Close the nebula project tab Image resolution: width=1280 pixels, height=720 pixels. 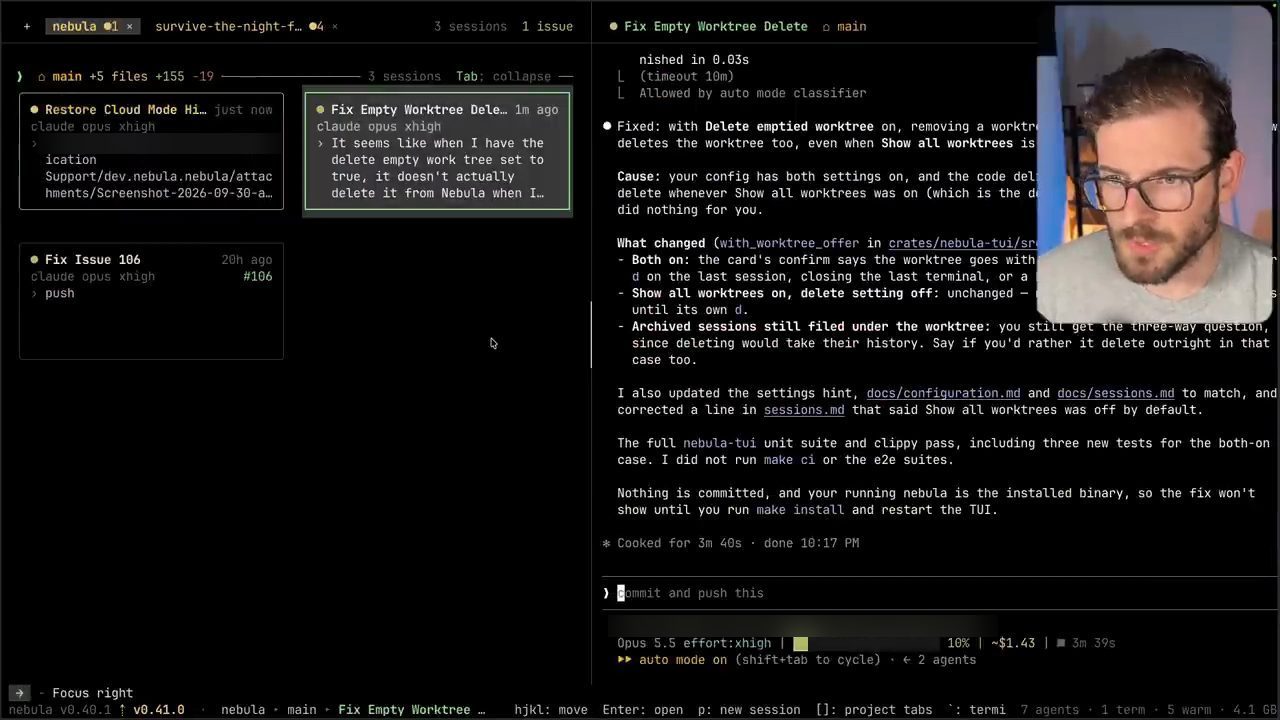click(129, 27)
